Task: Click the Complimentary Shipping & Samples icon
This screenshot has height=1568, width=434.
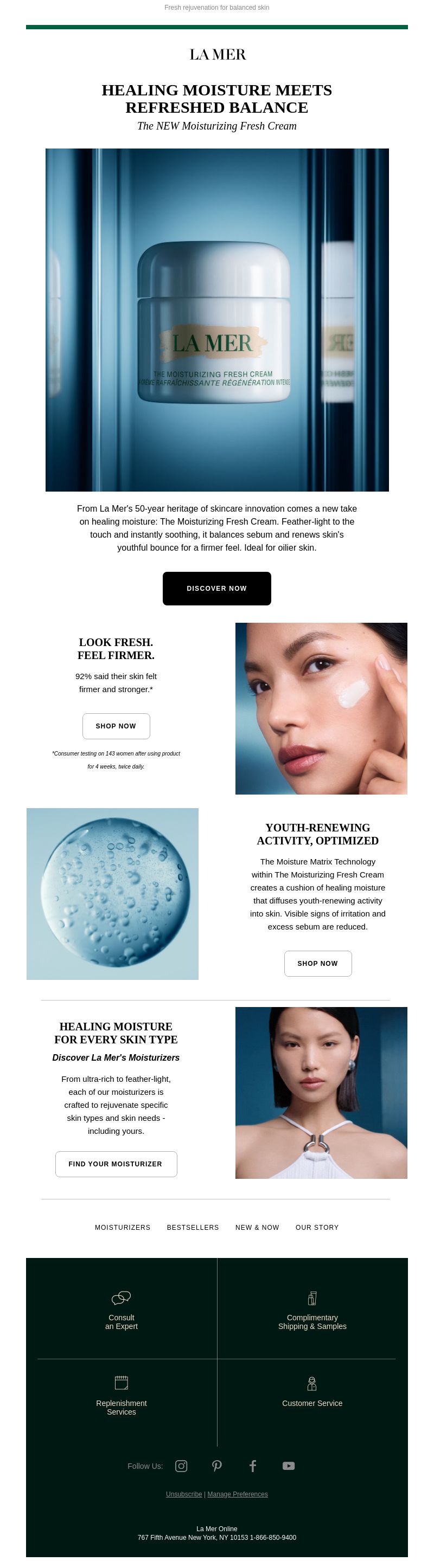Action: [x=312, y=1298]
